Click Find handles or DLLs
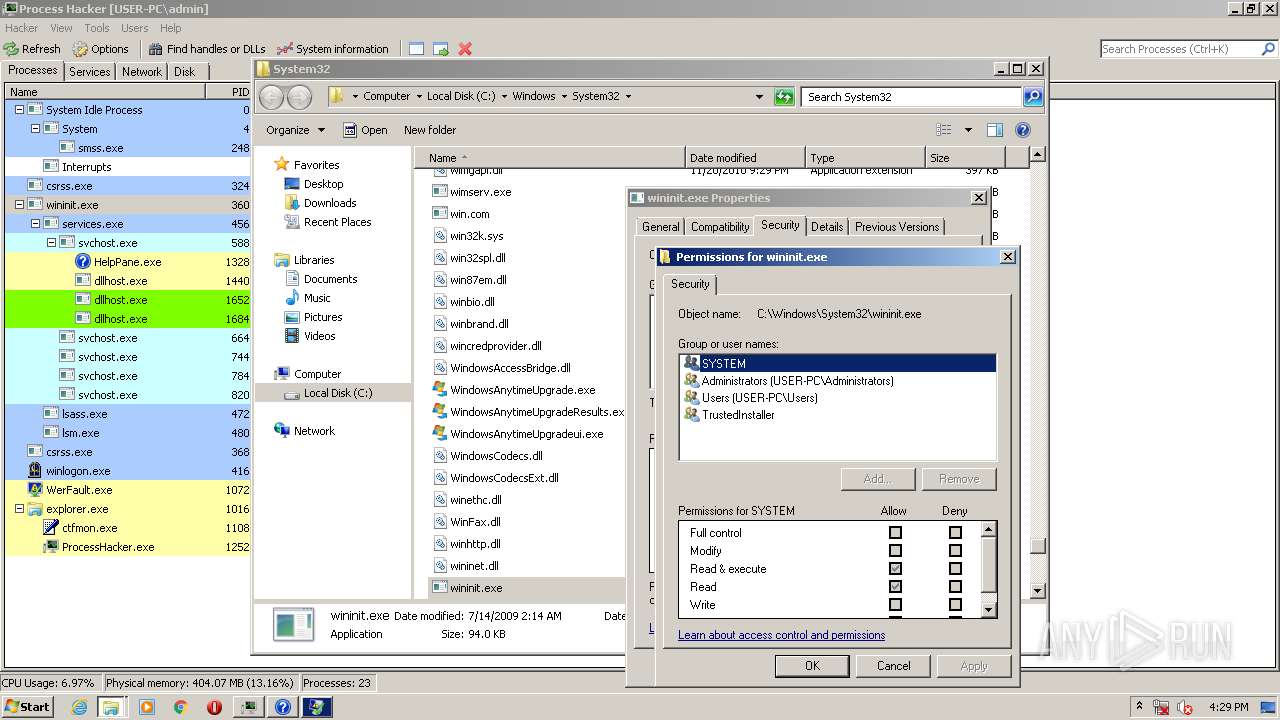This screenshot has height=720, width=1280. pos(206,48)
